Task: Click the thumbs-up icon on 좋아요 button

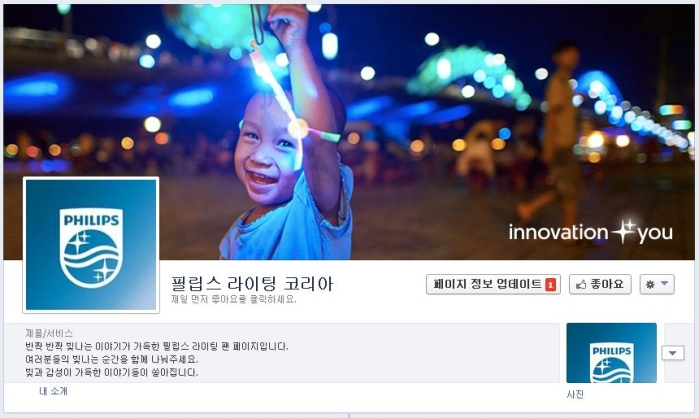Action: coord(581,284)
